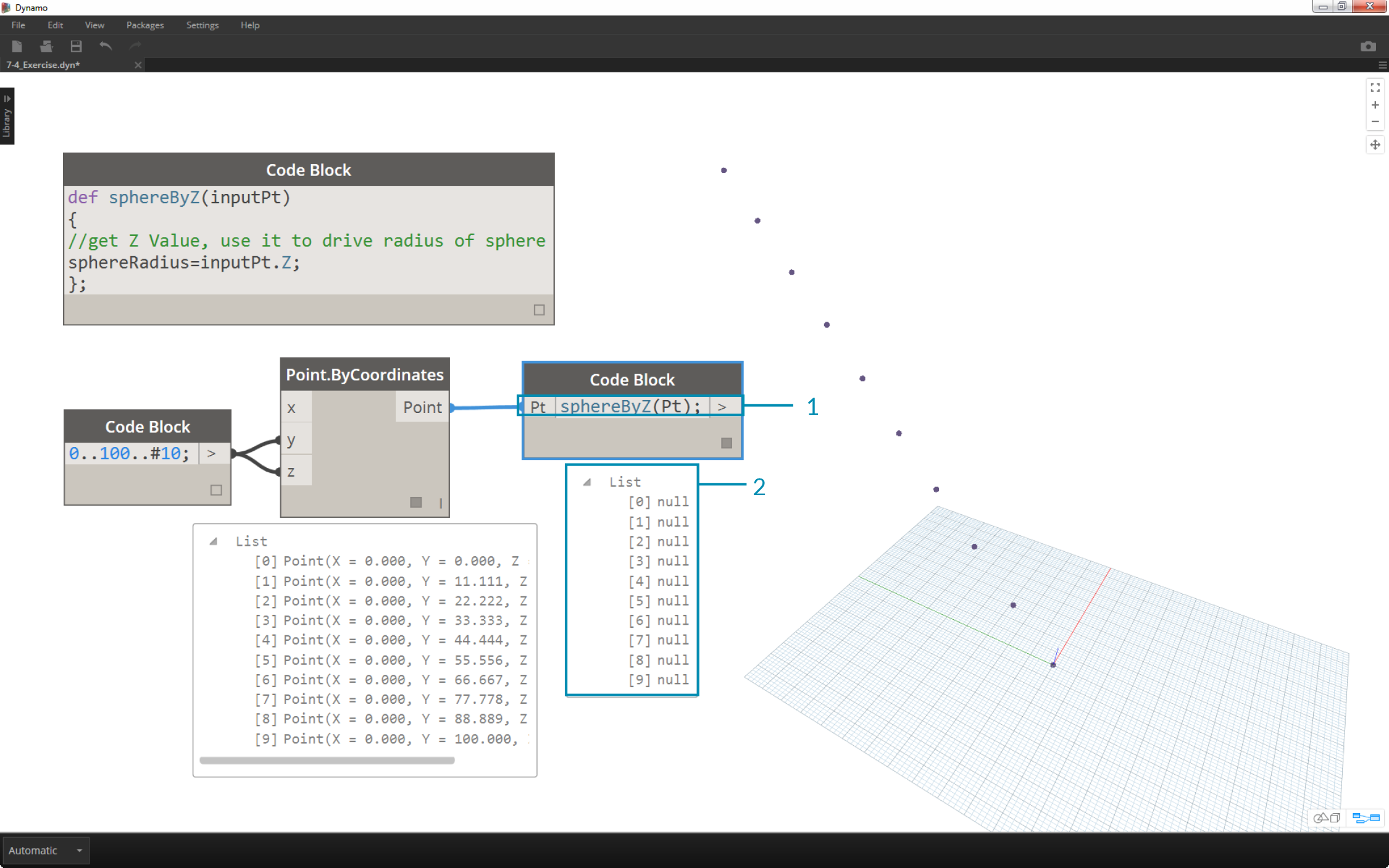The height and width of the screenshot is (868, 1389).
Task: Click the Save icon in toolbar
Action: pos(75,46)
